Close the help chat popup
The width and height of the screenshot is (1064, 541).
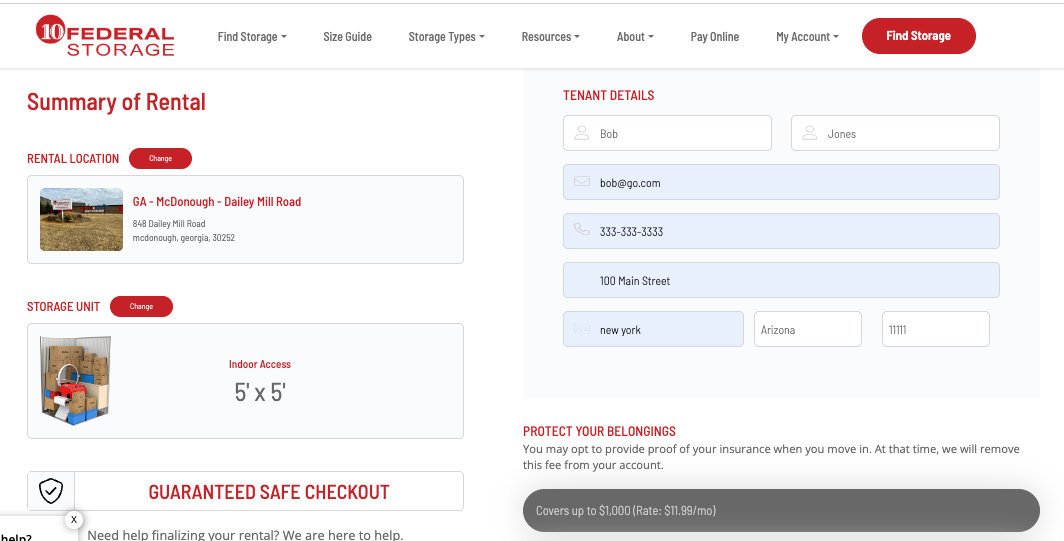coord(73,520)
